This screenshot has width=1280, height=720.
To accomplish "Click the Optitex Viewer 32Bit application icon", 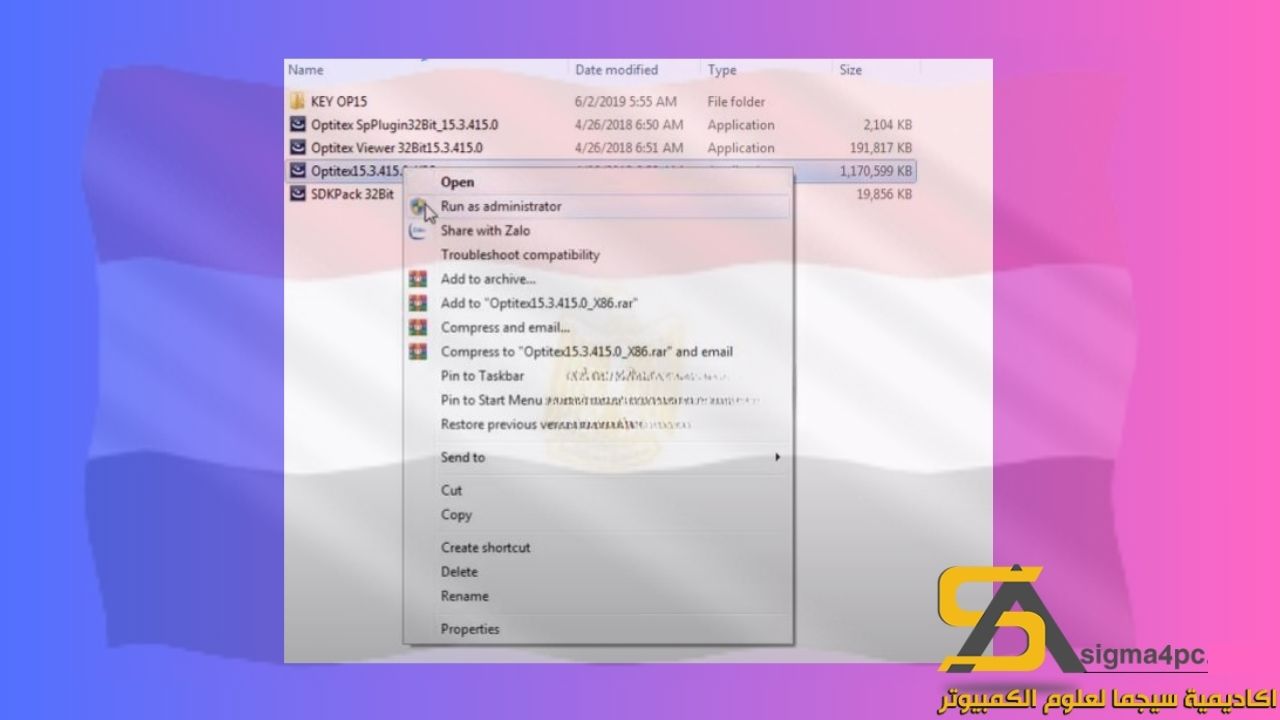I will [x=297, y=148].
